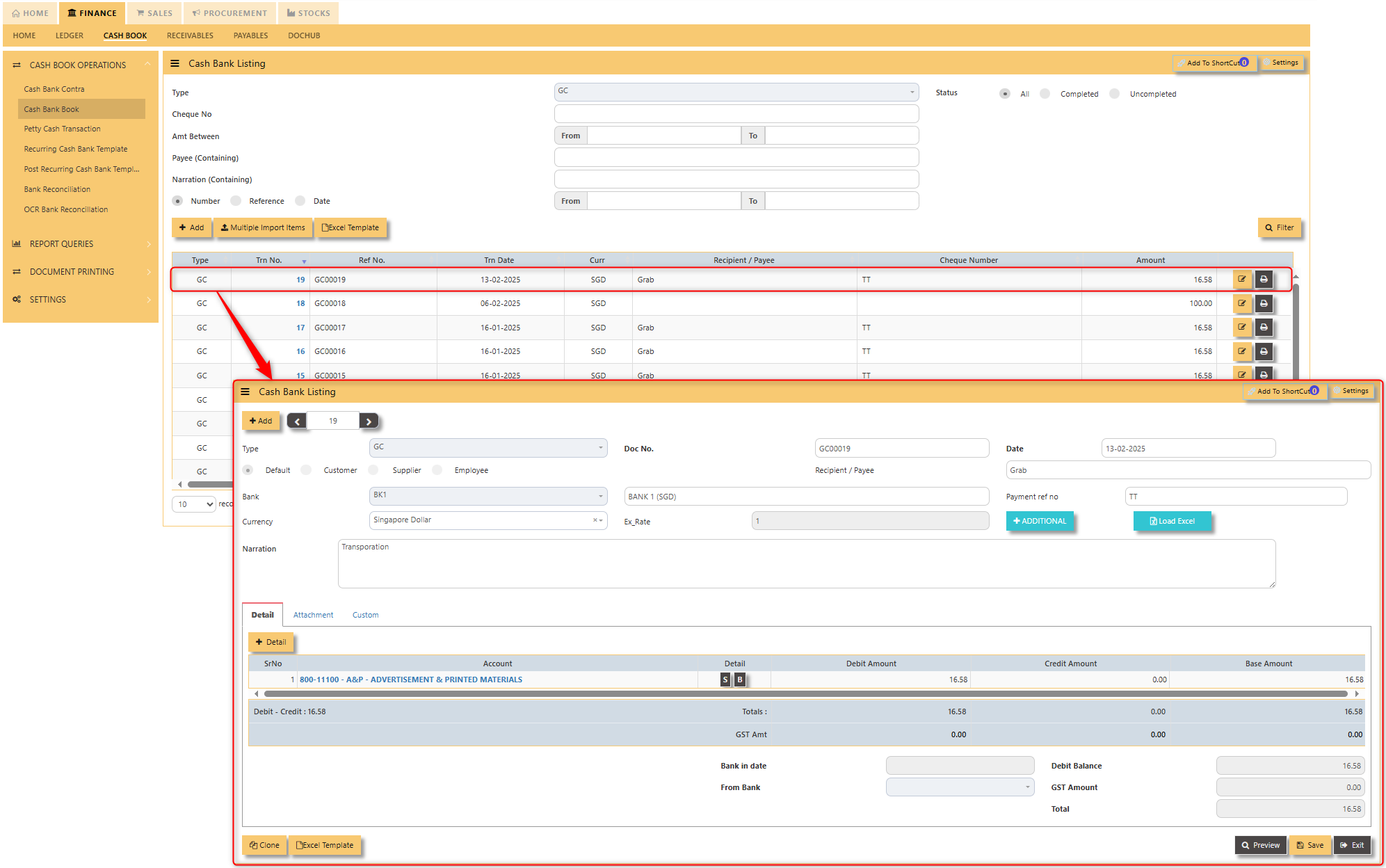Select Supplier payee type radio
The height and width of the screenshot is (868, 1386).
click(373, 470)
